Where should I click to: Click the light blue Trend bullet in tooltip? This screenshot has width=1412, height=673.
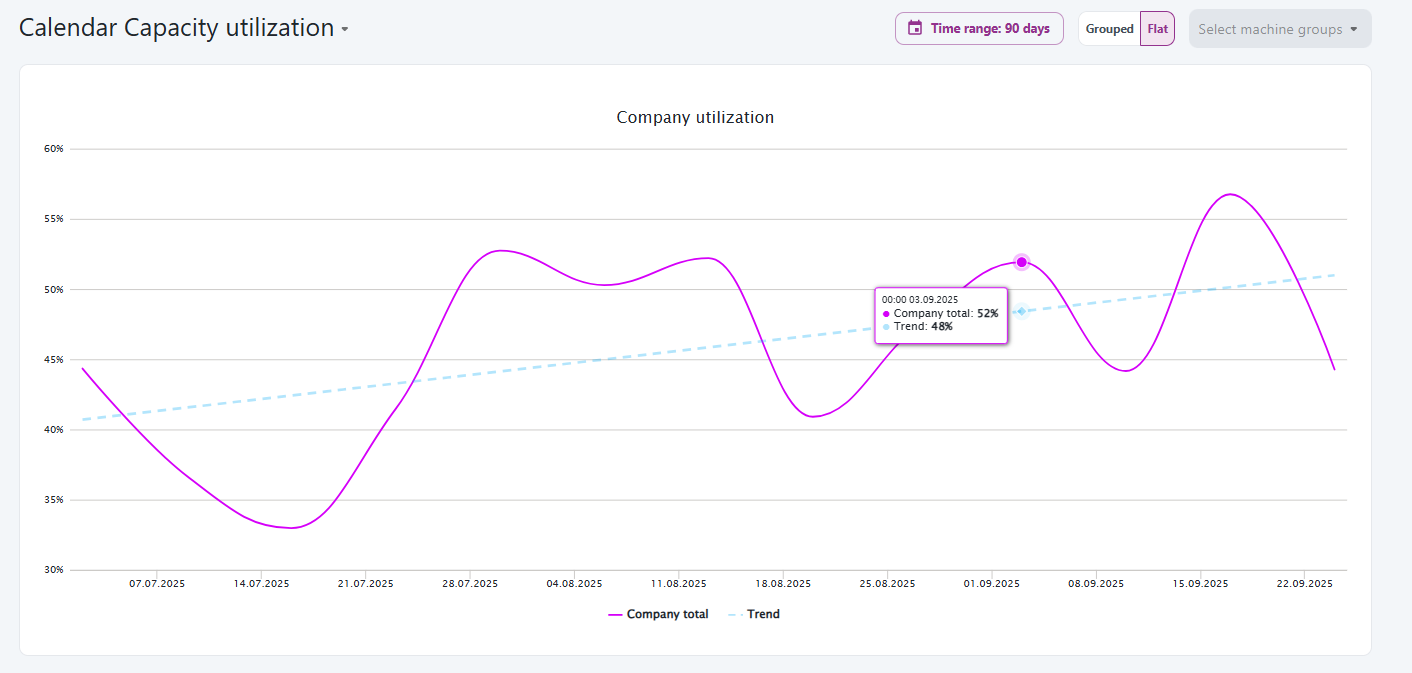[x=886, y=327]
